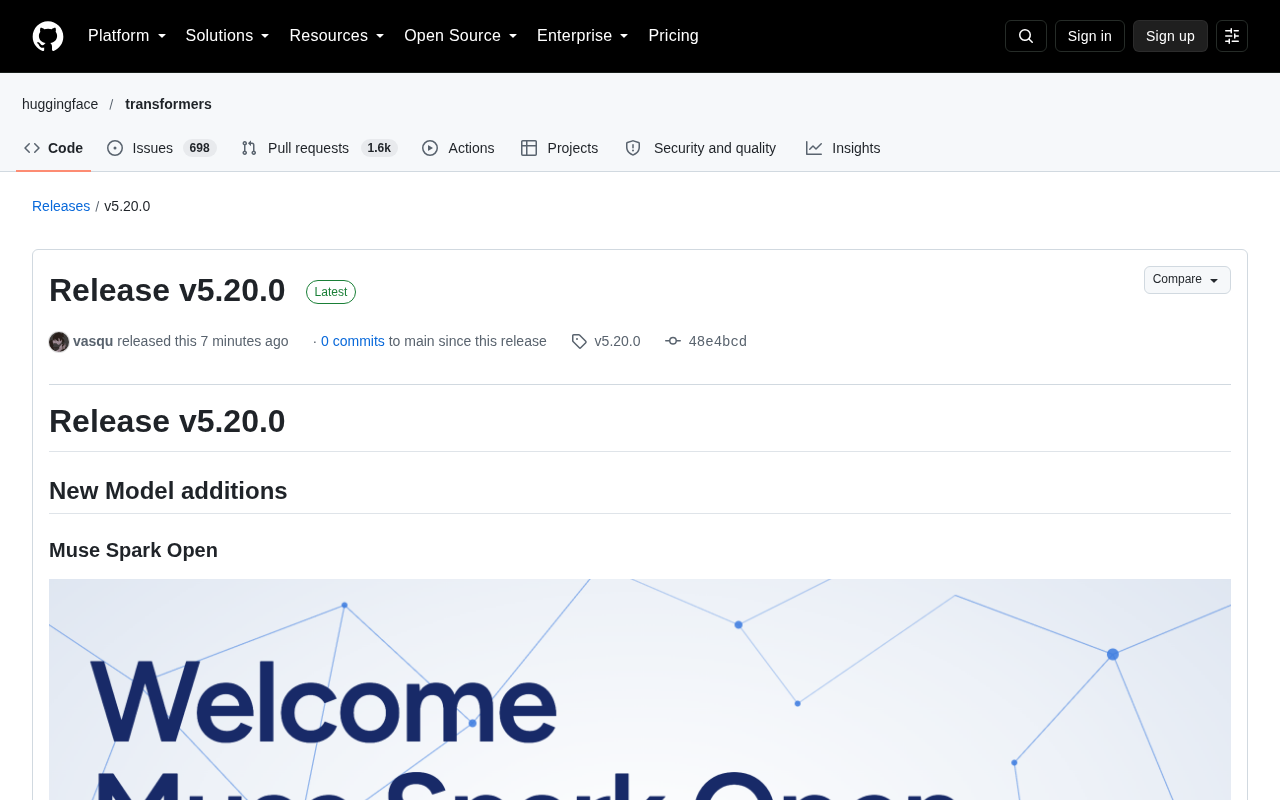The height and width of the screenshot is (800, 1280).
Task: Expand the Solutions dropdown
Action: click(228, 36)
